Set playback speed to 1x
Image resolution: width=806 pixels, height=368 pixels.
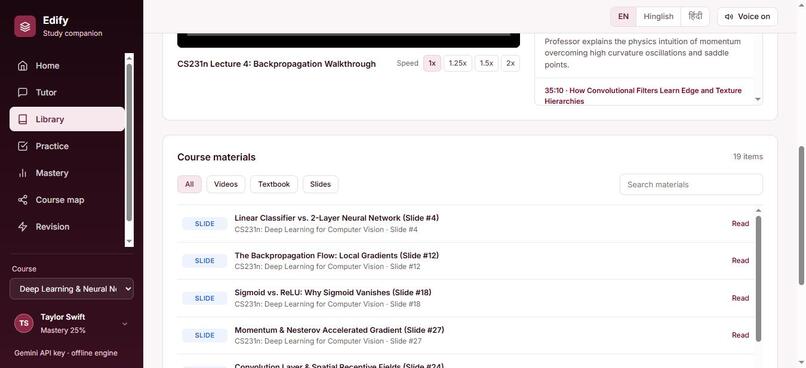click(x=432, y=63)
